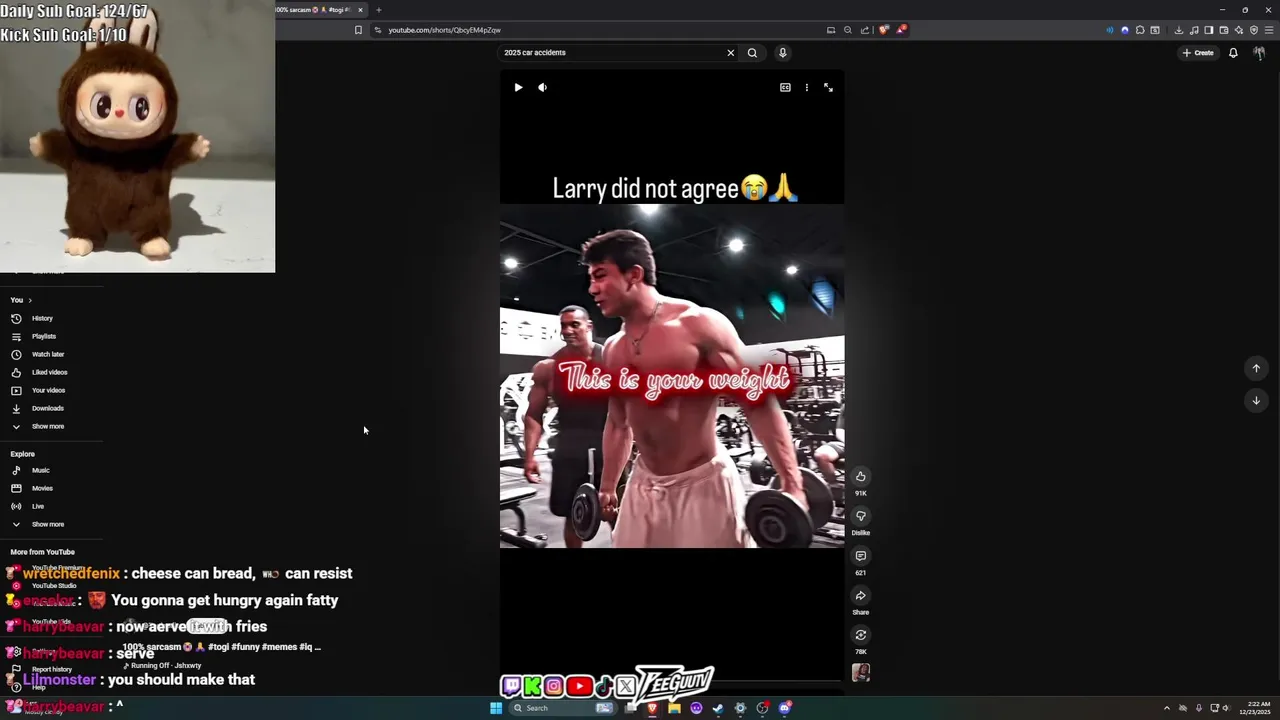Click the browser address bar URL
The height and width of the screenshot is (720, 1280).
445,30
